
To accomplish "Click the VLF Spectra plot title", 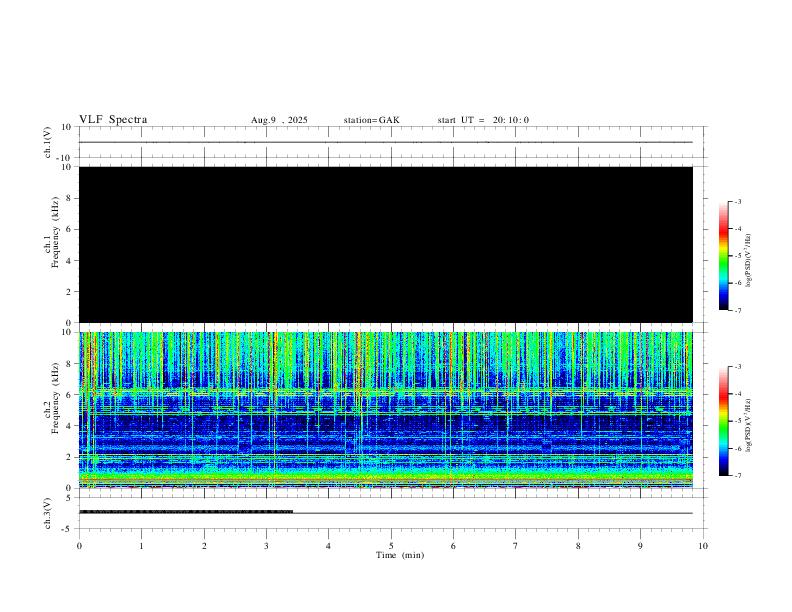I will tap(113, 120).
